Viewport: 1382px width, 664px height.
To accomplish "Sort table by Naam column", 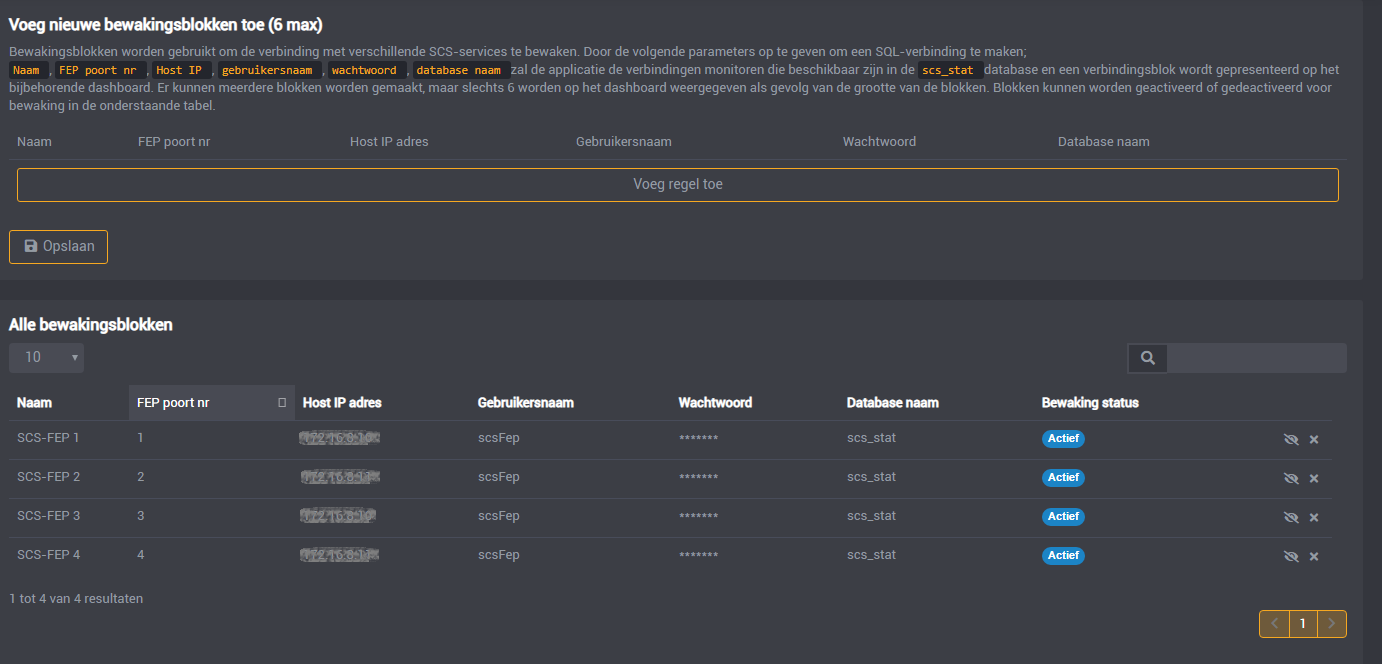I will tap(35, 403).
